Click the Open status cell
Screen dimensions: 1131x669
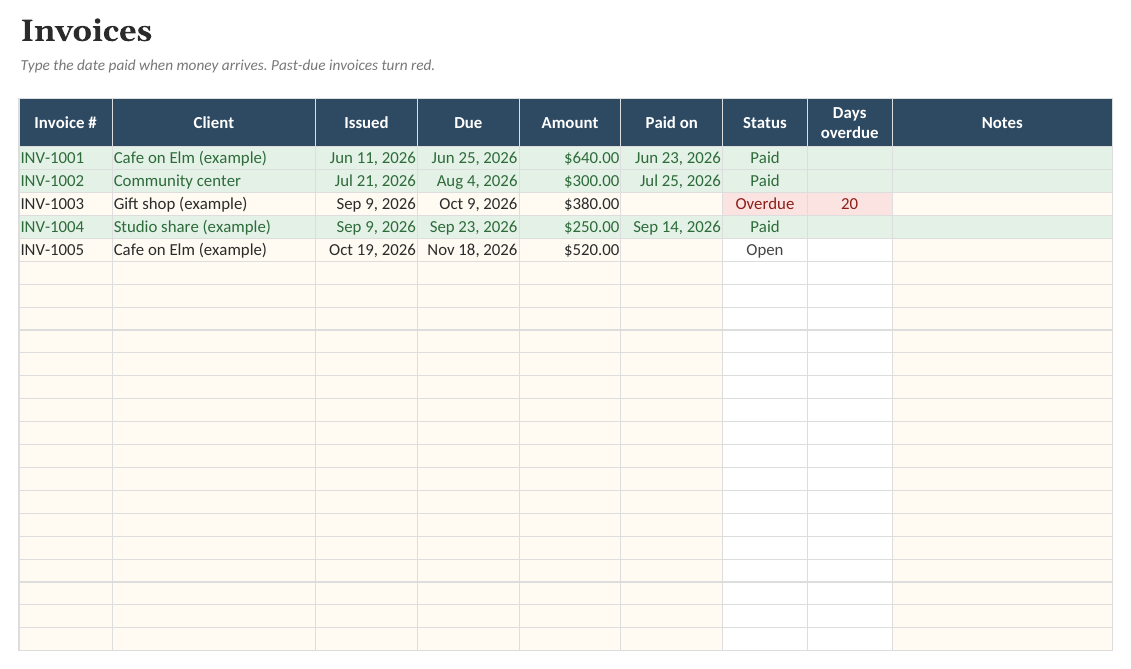(765, 250)
